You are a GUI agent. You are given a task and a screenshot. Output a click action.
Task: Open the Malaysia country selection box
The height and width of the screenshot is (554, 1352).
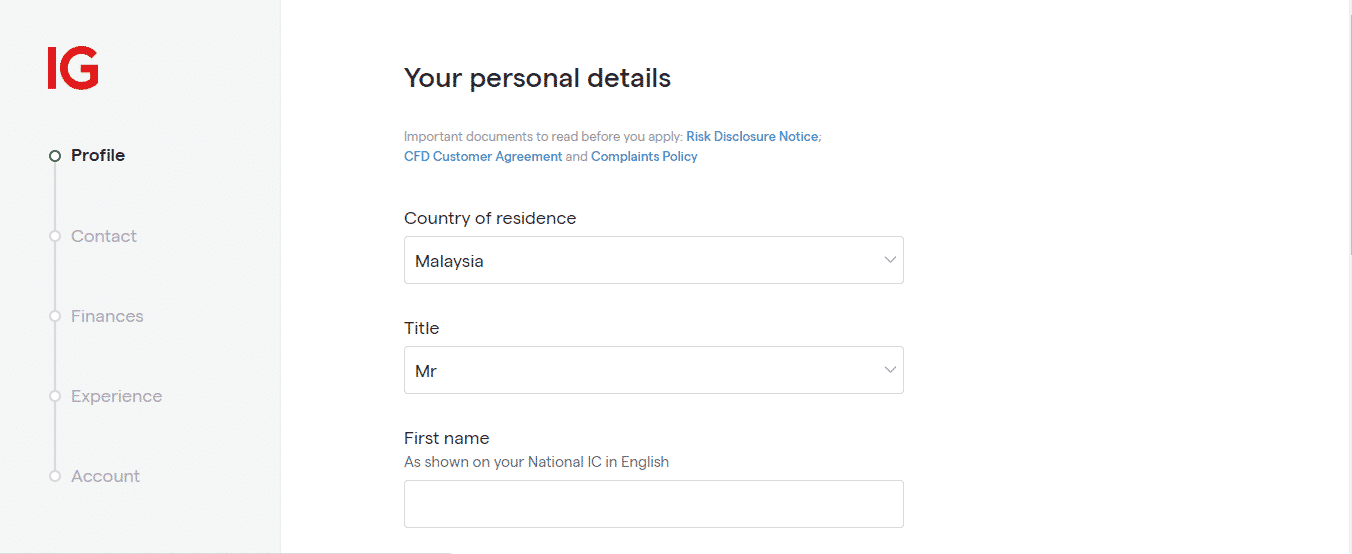(x=653, y=260)
